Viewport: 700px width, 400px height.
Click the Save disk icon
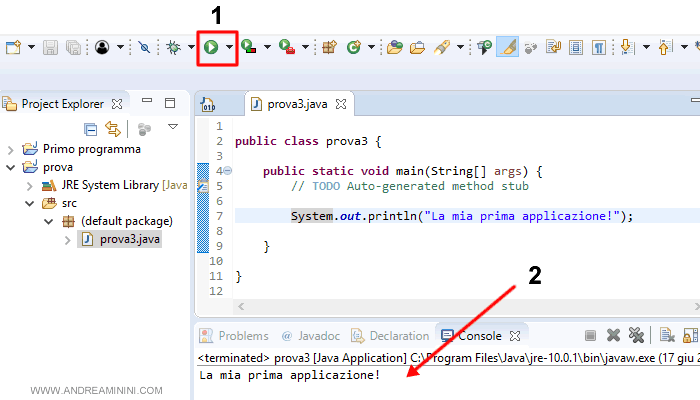51,47
